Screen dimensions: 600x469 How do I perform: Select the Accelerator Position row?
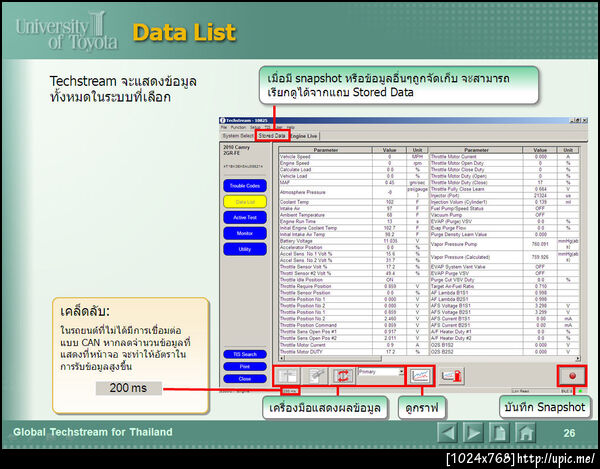pos(353,248)
